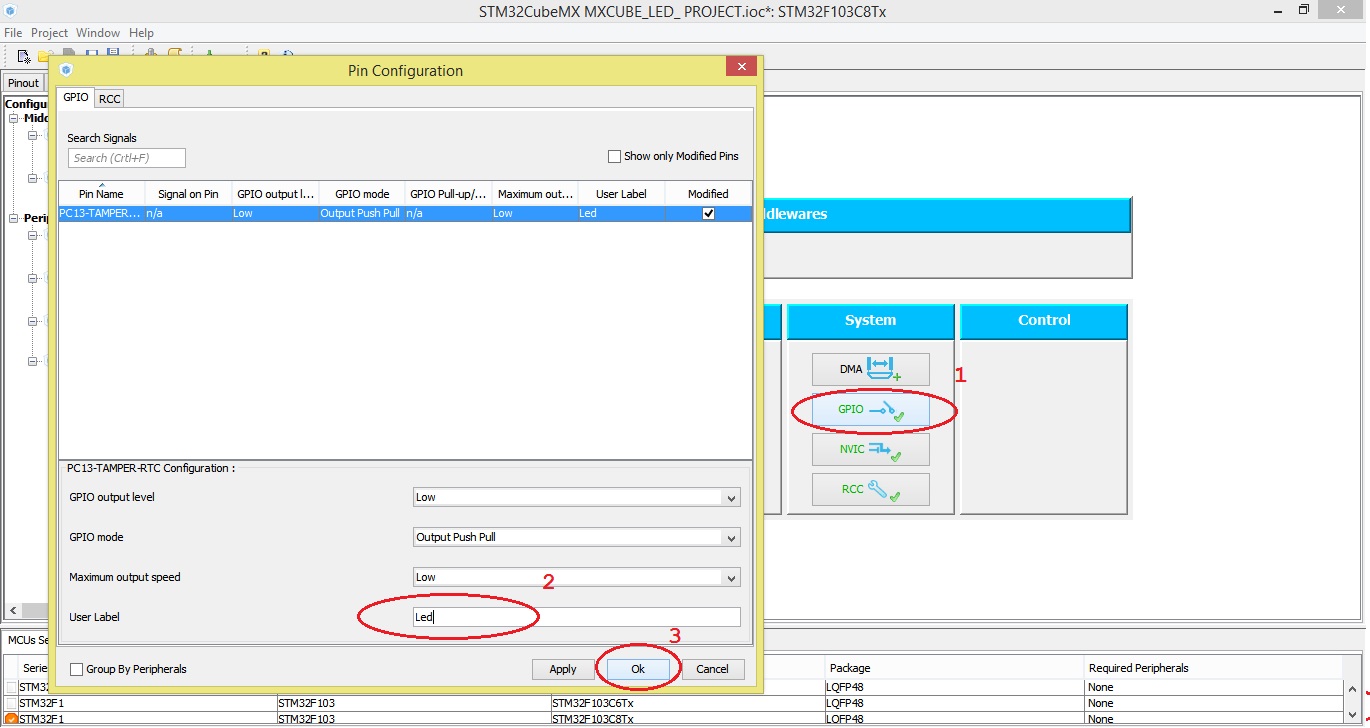
Task: Open the NVIC configuration button
Action: point(870,449)
